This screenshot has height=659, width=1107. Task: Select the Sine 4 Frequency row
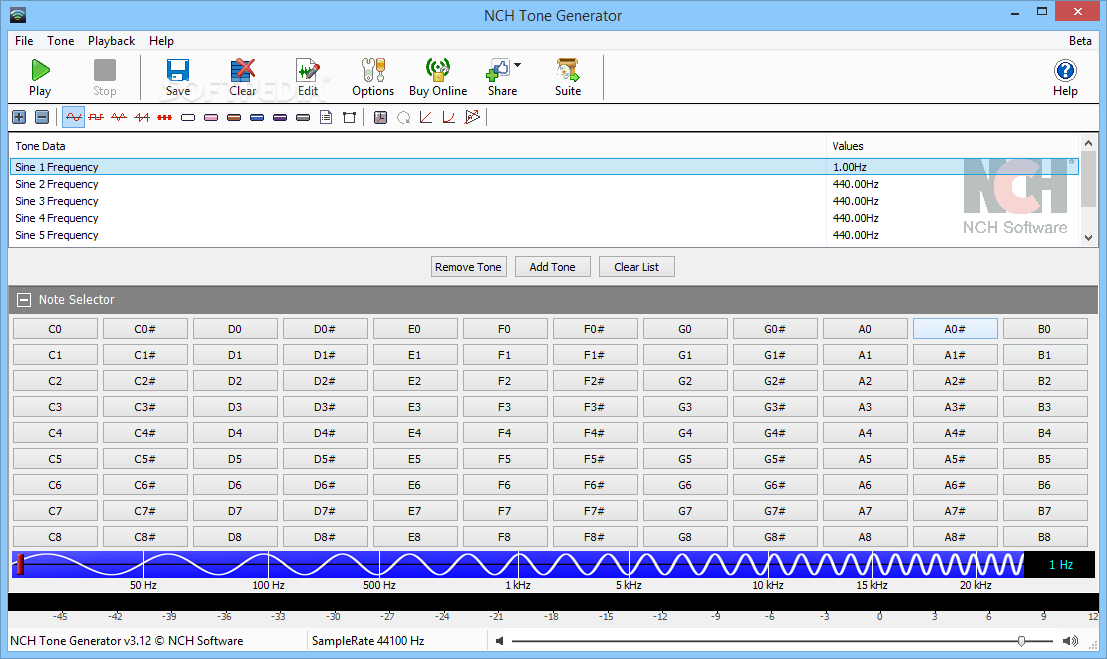(544, 218)
